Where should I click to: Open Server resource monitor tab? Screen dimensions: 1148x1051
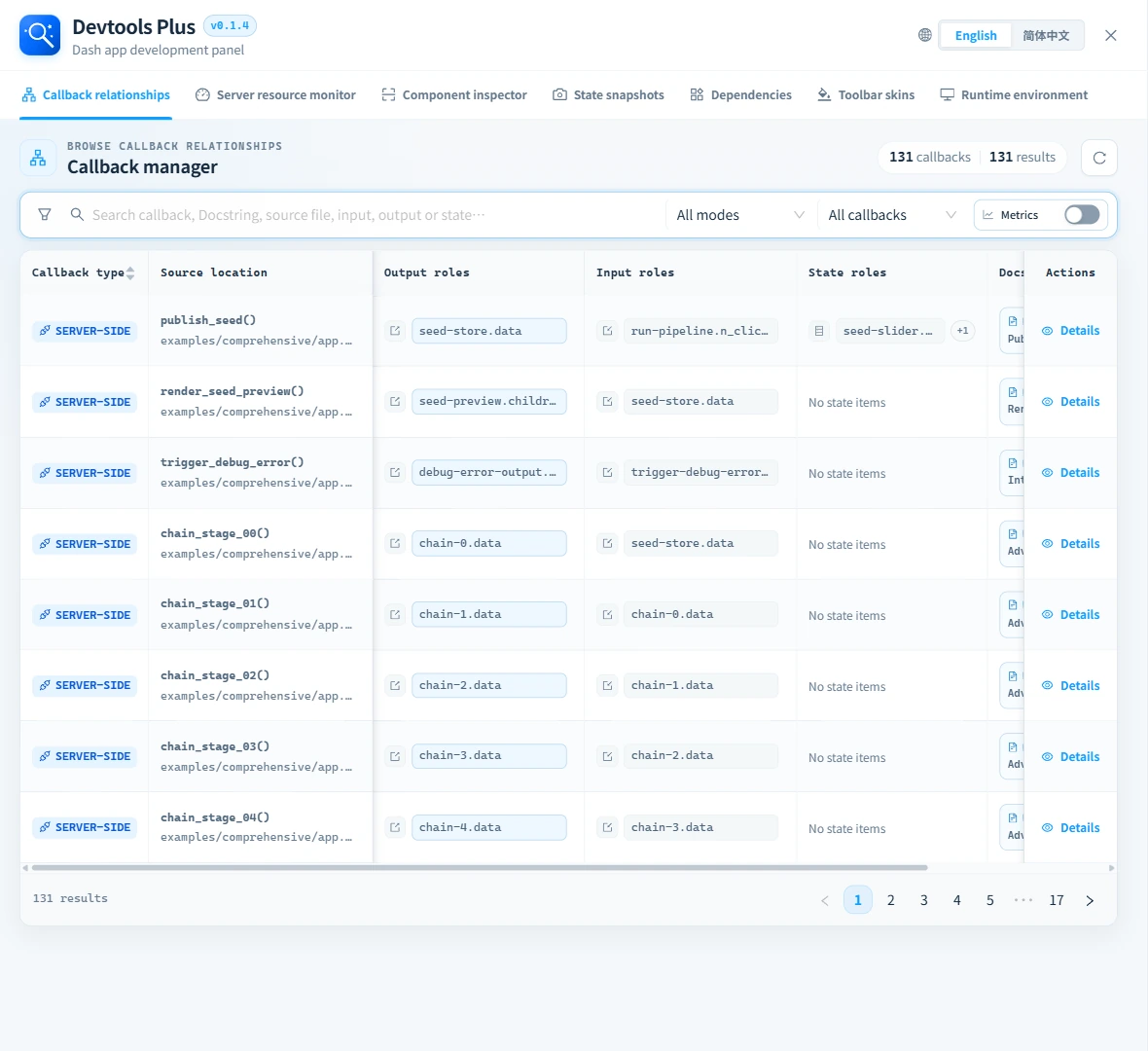click(x=275, y=95)
